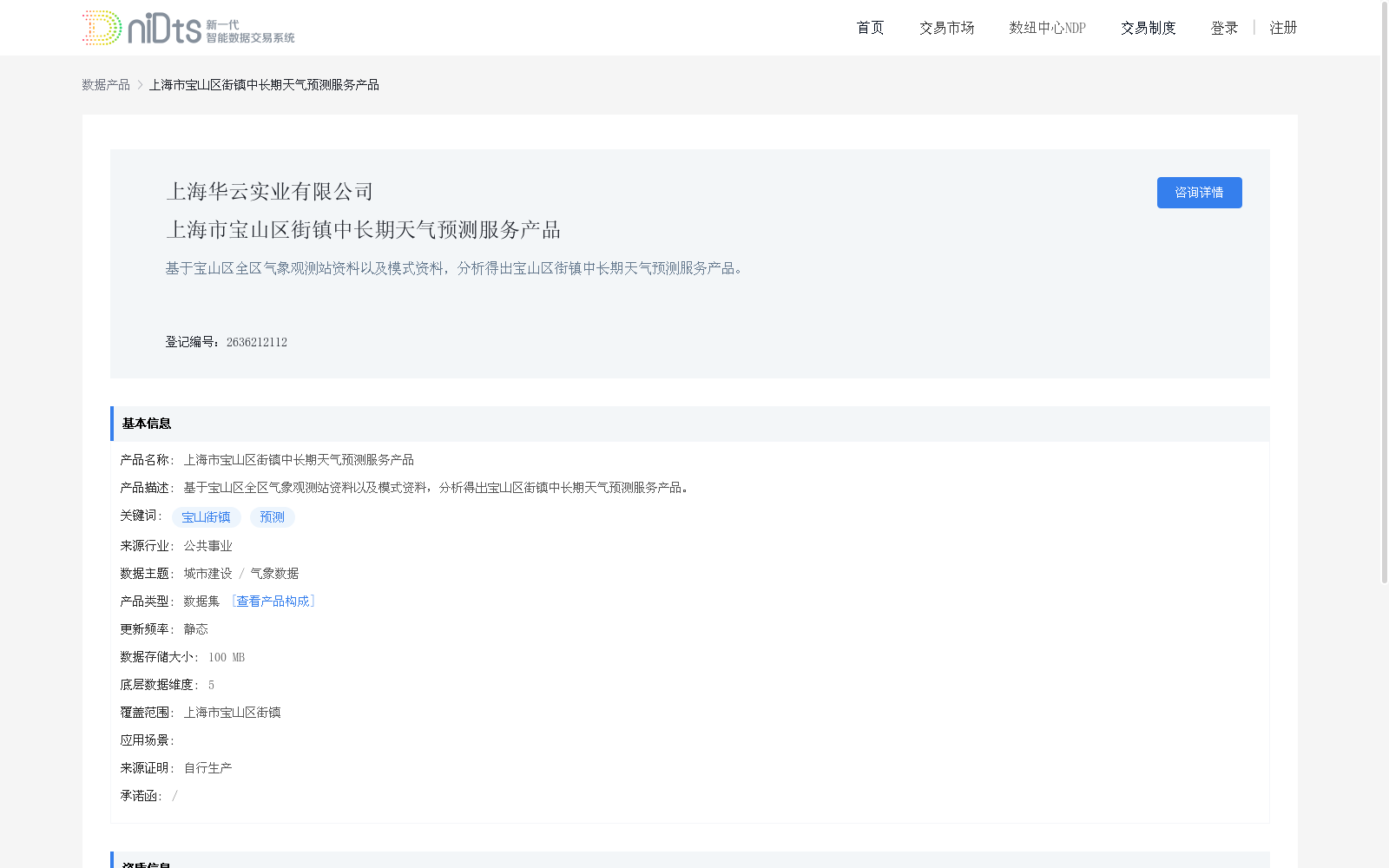The width and height of the screenshot is (1389, 868).
Task: Click the 承诺函 label
Action: (142, 796)
